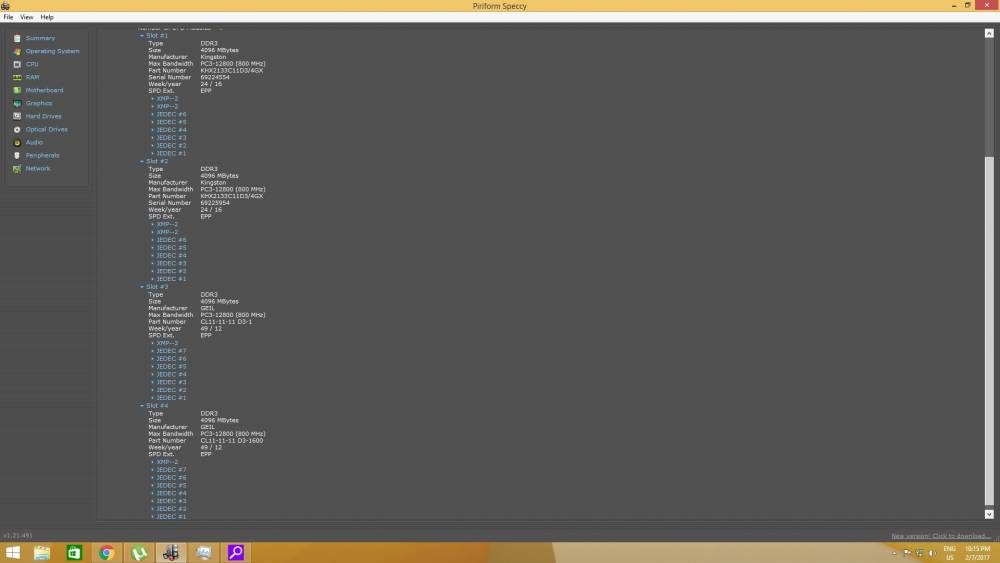Select Slot #2 part number KHX2133C11D3/4GX
1000x563 pixels.
click(232, 196)
